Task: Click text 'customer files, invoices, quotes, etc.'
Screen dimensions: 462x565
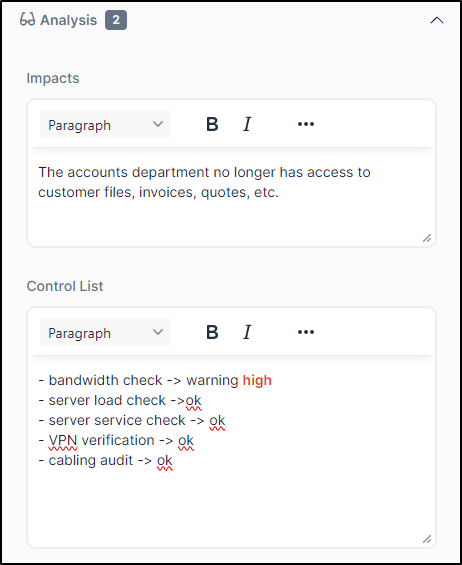Action: coord(159,192)
